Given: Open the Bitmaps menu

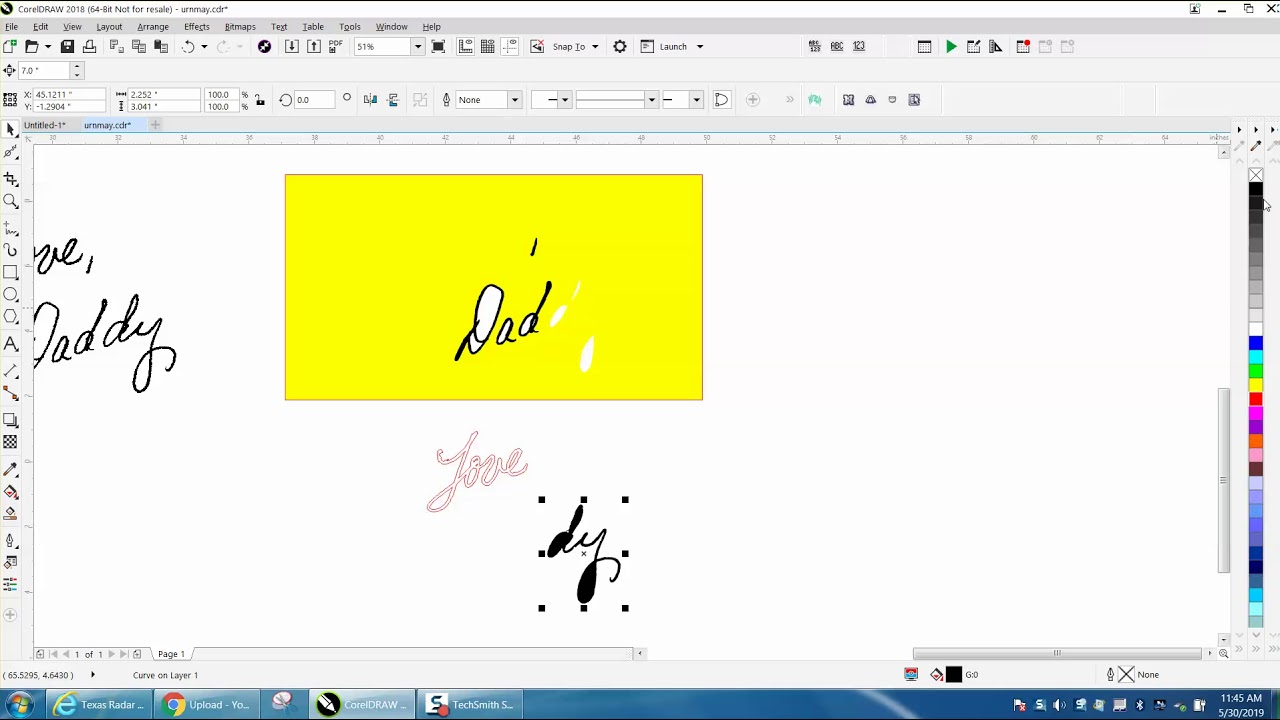Looking at the screenshot, I should click(240, 27).
